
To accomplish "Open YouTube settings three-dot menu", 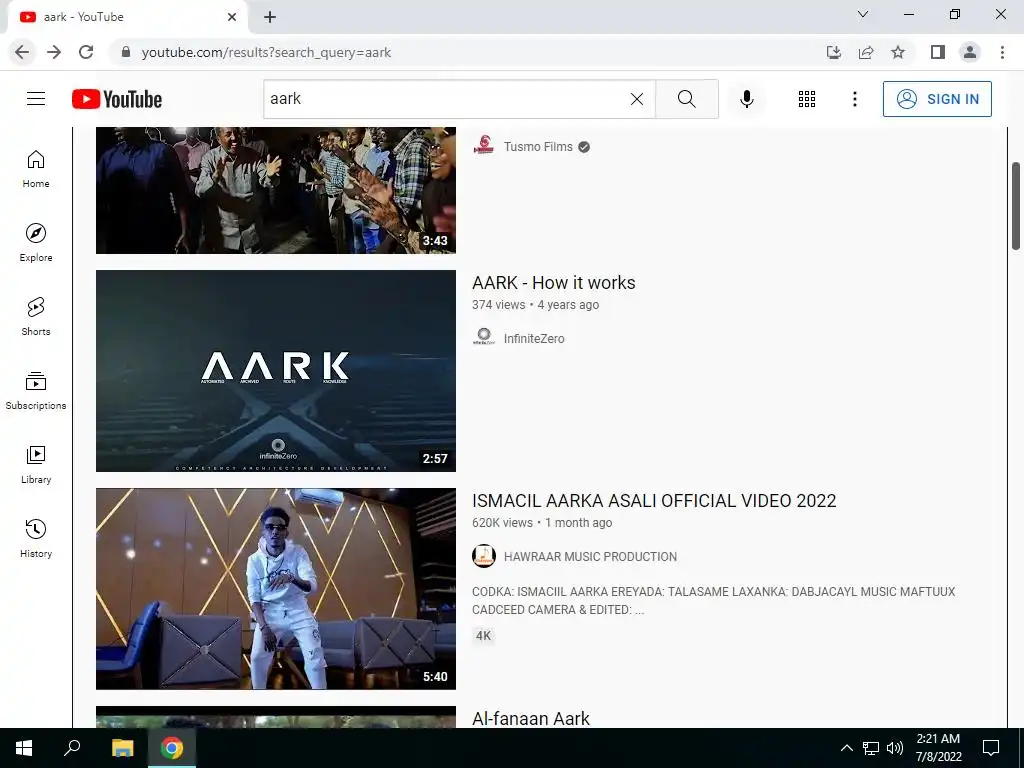I will (x=854, y=99).
